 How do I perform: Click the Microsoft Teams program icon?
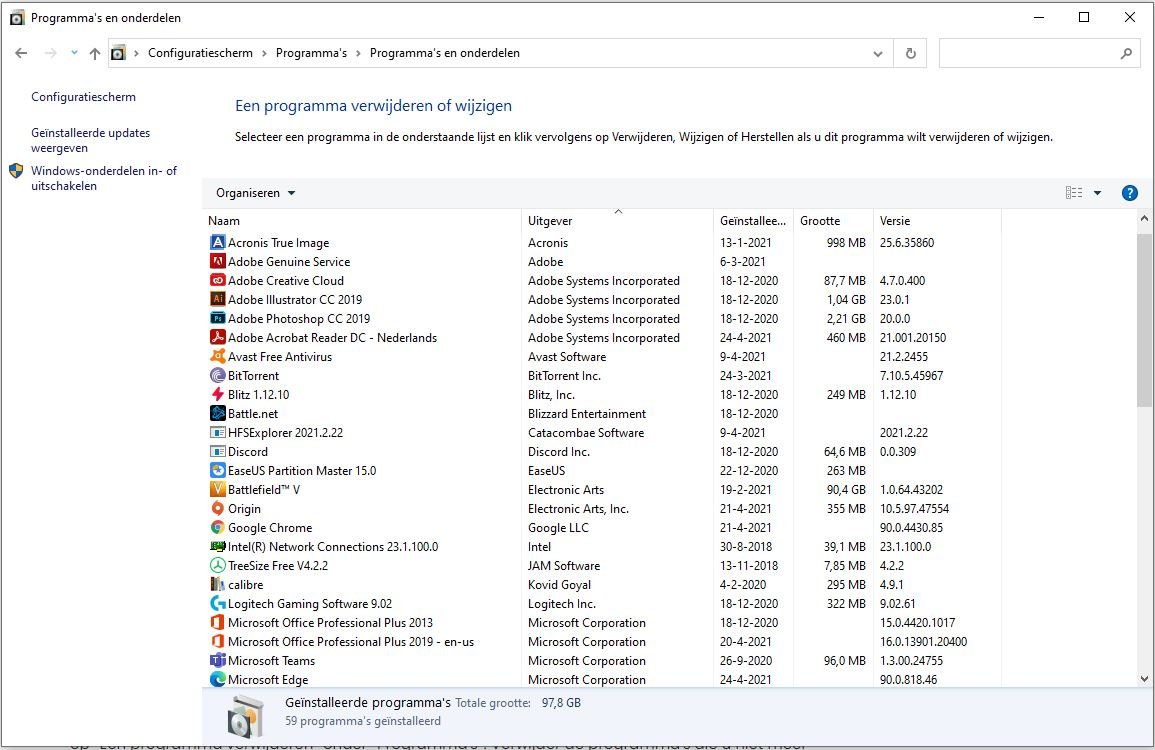(x=218, y=660)
